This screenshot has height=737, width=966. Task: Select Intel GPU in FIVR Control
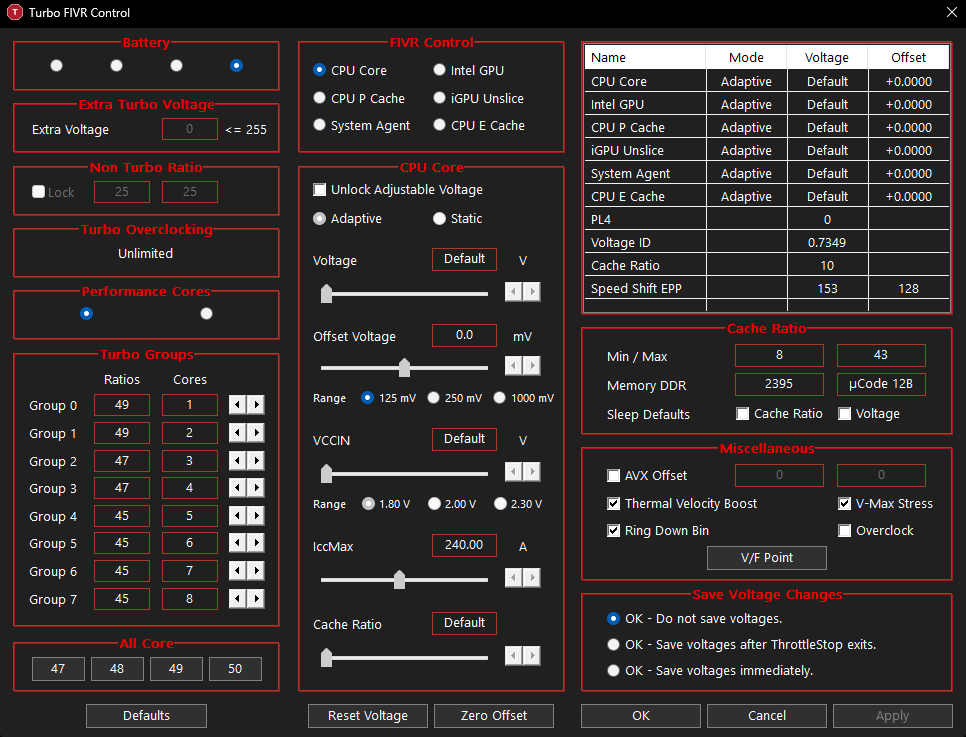click(439, 70)
